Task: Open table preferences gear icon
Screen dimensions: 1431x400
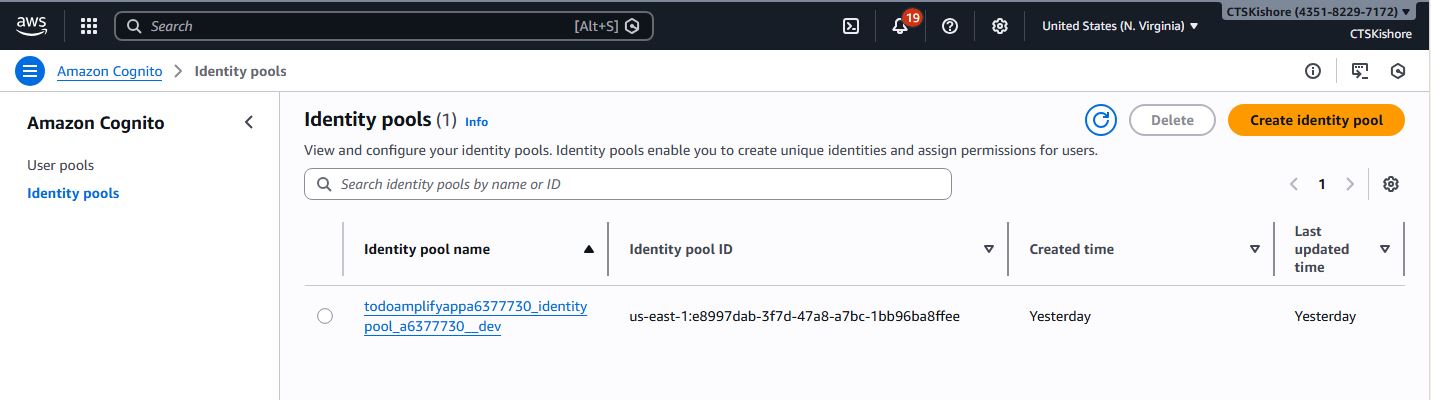Action: tap(1390, 184)
